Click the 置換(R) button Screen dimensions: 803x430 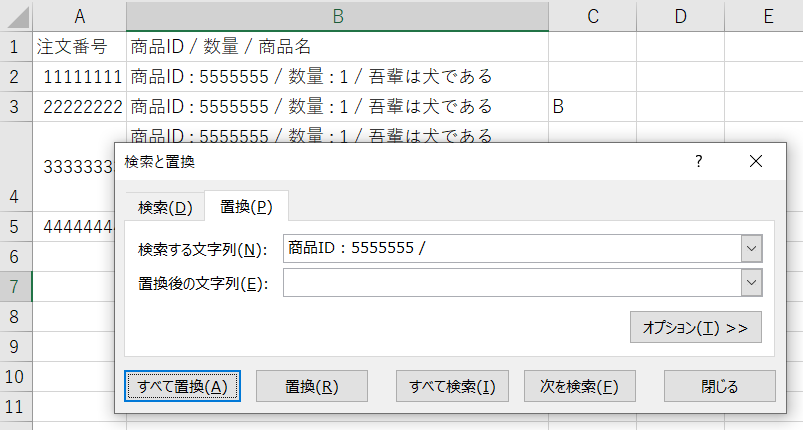[x=312, y=386]
